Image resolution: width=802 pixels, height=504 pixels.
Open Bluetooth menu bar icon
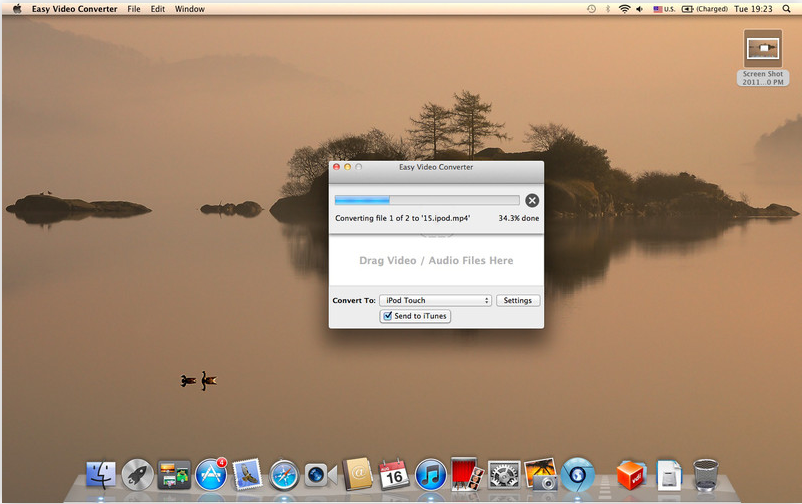coord(608,9)
